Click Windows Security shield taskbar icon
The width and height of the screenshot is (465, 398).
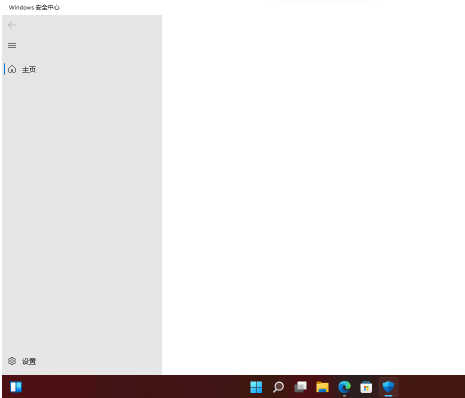point(388,387)
